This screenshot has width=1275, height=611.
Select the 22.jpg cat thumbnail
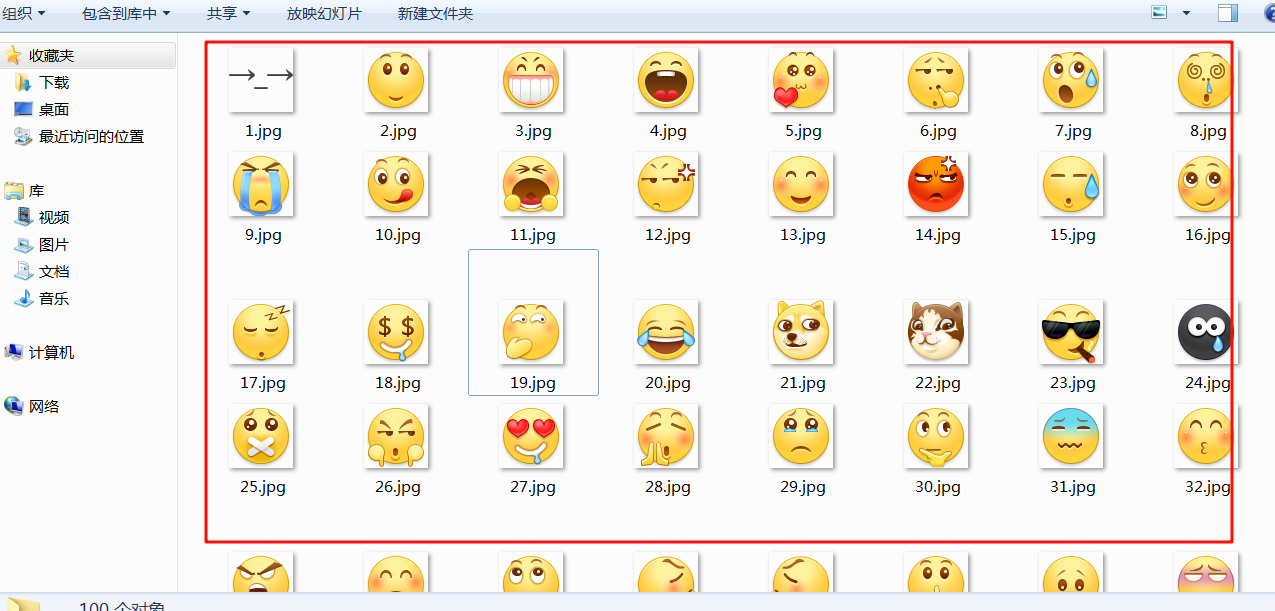click(x=936, y=332)
